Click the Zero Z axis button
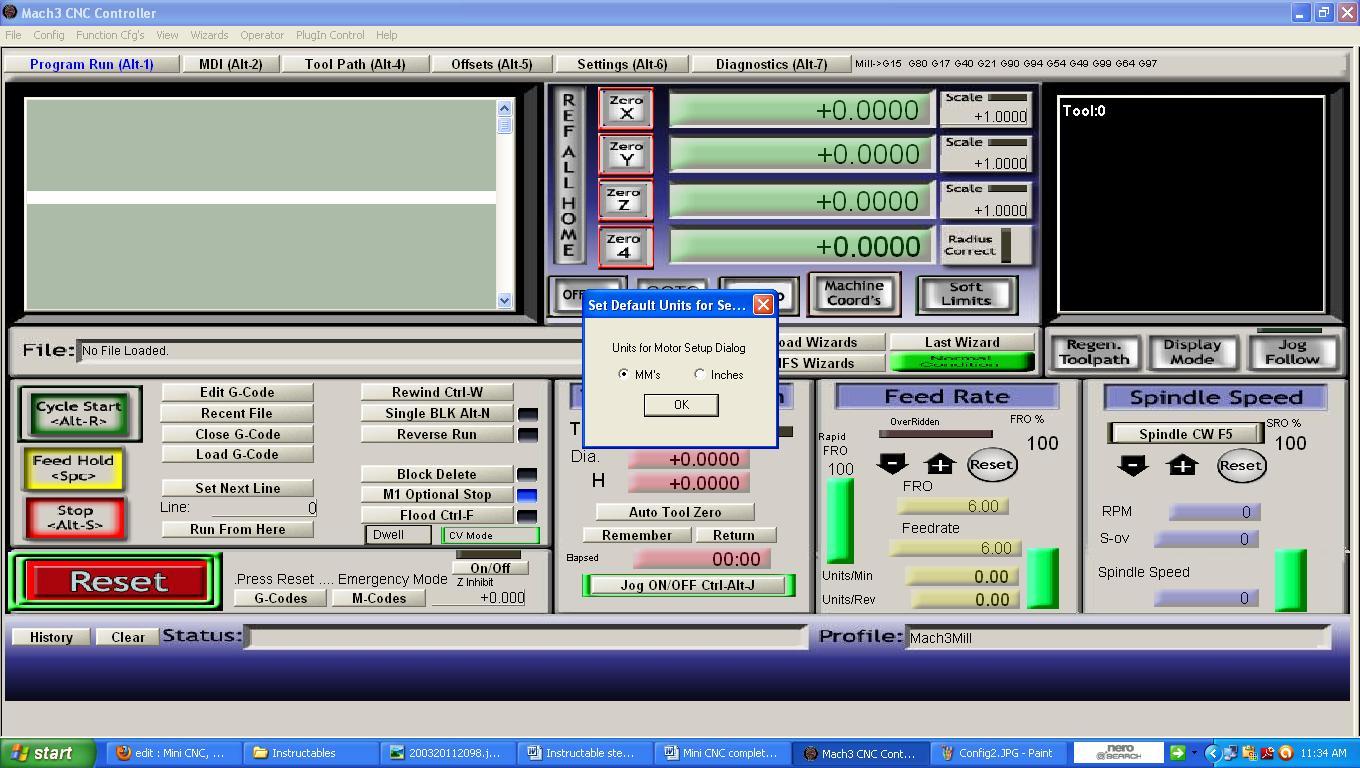Screen dimensions: 1360x768 (x=626, y=200)
